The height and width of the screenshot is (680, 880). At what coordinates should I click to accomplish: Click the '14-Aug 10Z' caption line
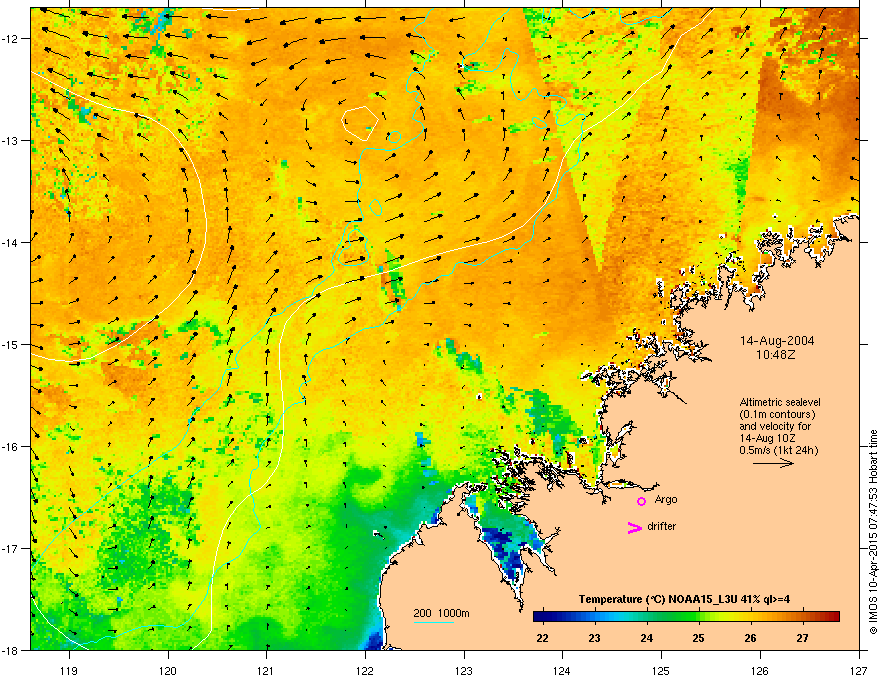(767, 438)
